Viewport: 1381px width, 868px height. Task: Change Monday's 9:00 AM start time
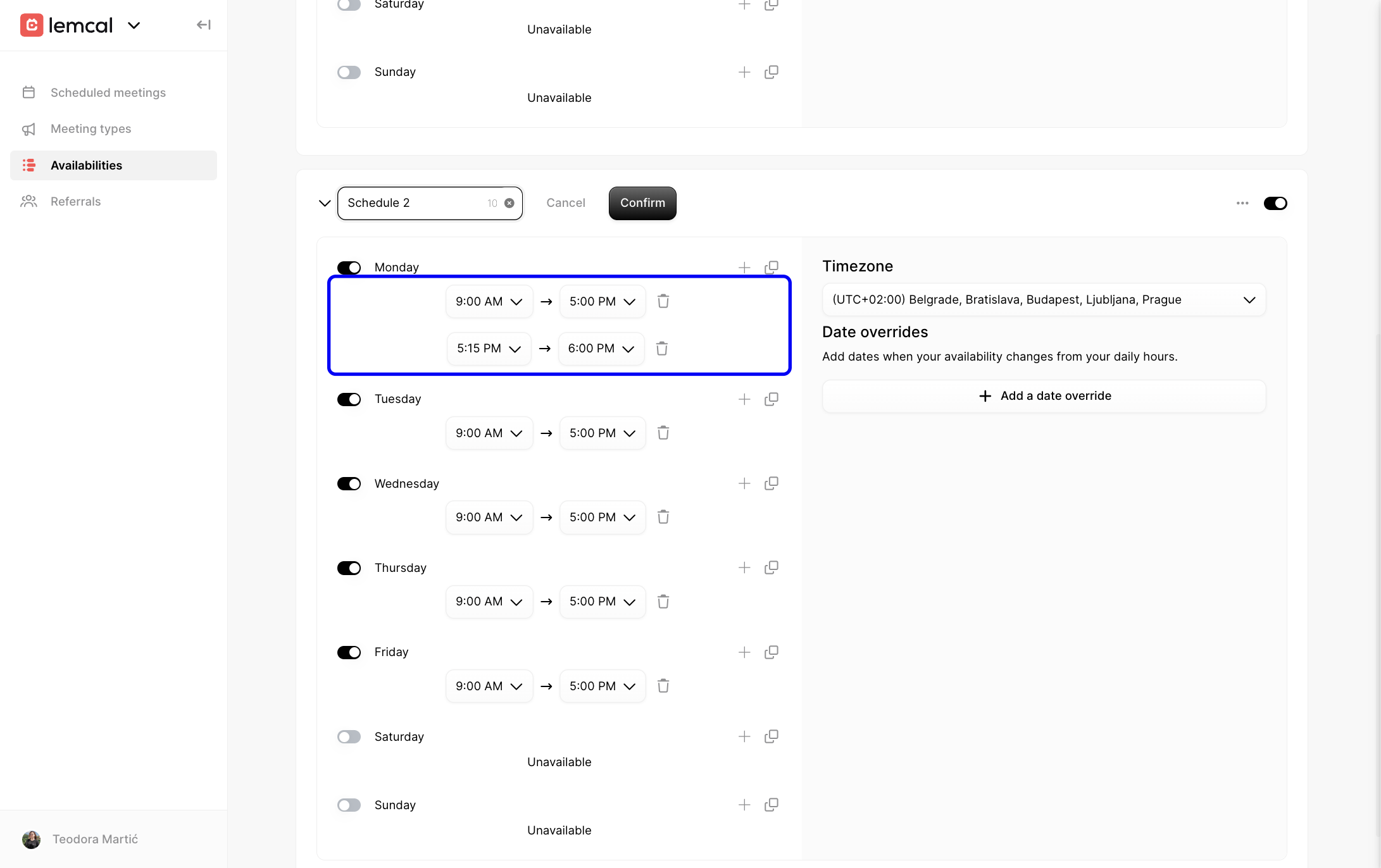click(489, 301)
